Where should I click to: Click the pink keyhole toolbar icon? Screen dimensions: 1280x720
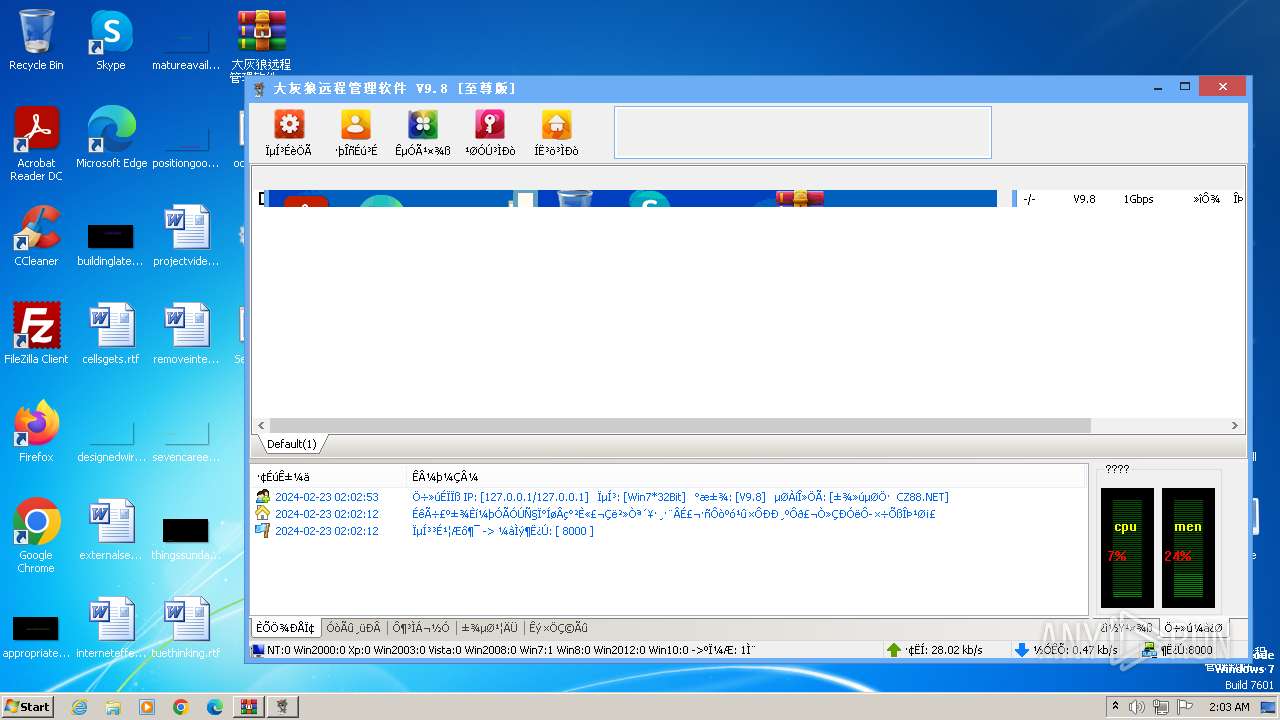click(490, 124)
